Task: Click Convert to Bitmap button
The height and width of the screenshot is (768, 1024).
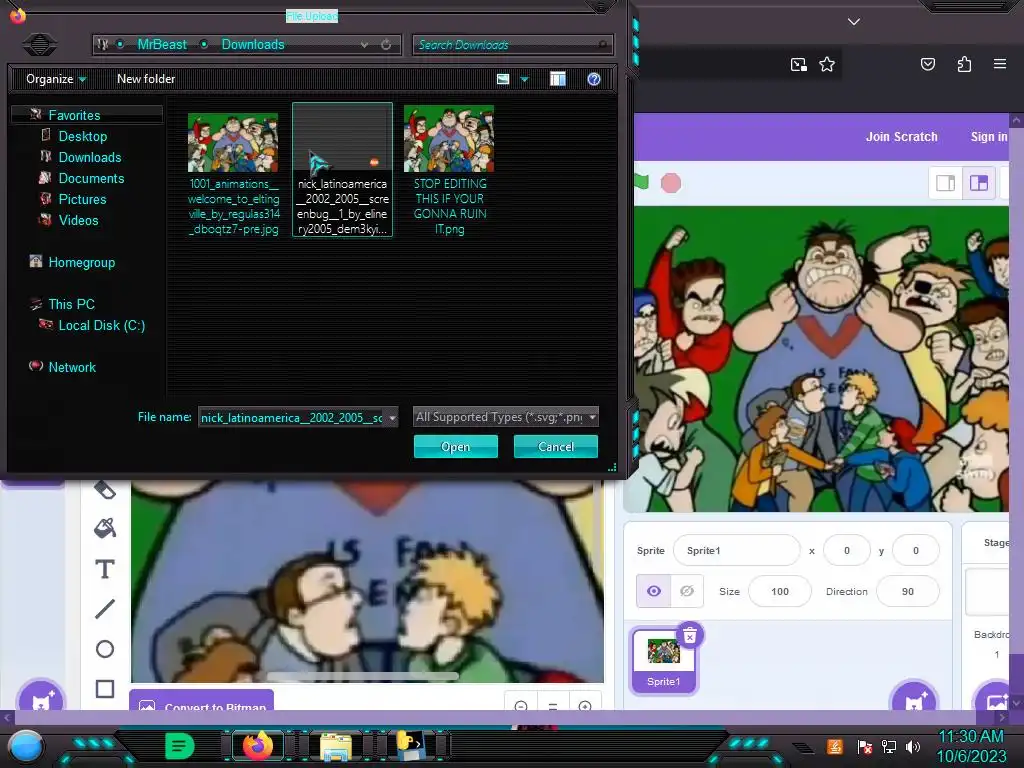Action: [x=202, y=700]
